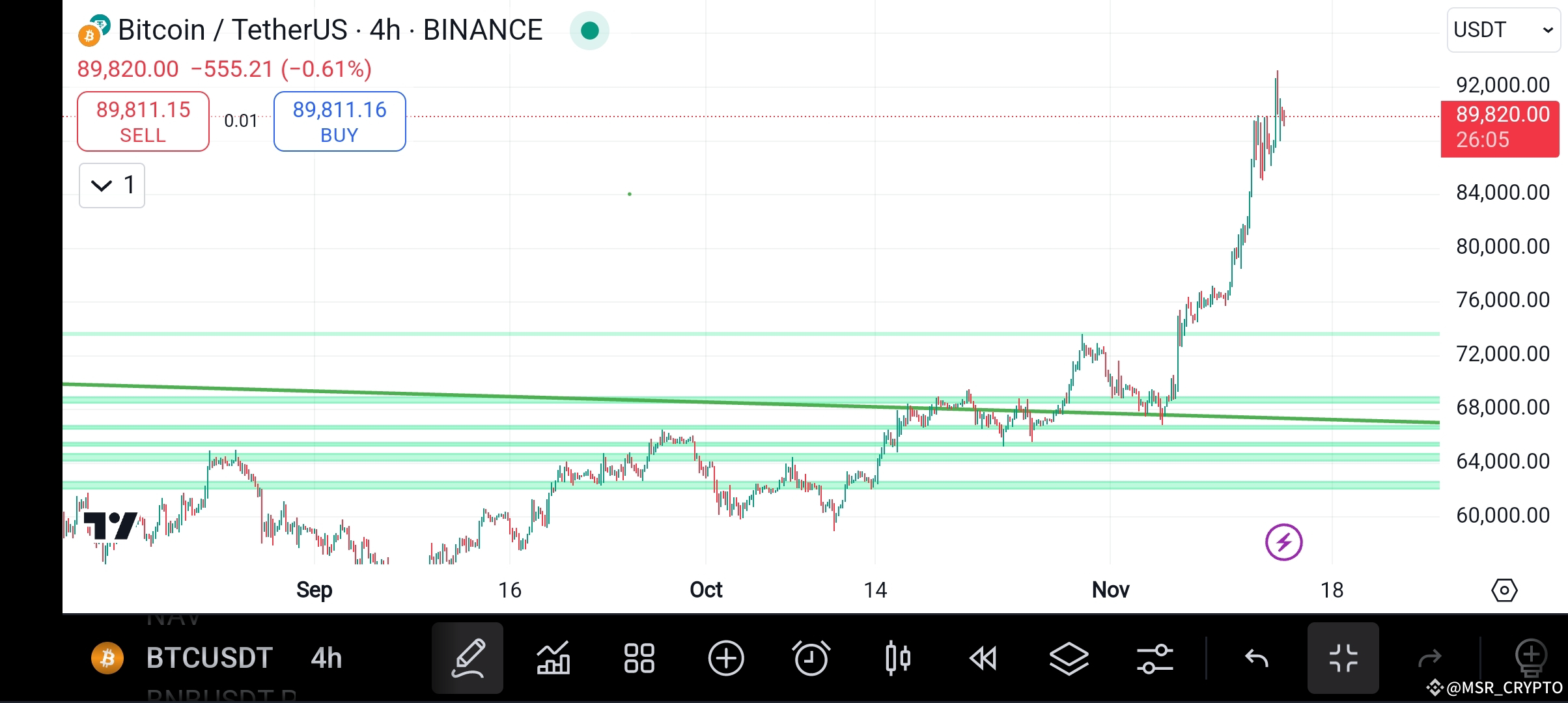The width and height of the screenshot is (1568, 703).
Task: Open the layout grid icon
Action: (x=639, y=657)
